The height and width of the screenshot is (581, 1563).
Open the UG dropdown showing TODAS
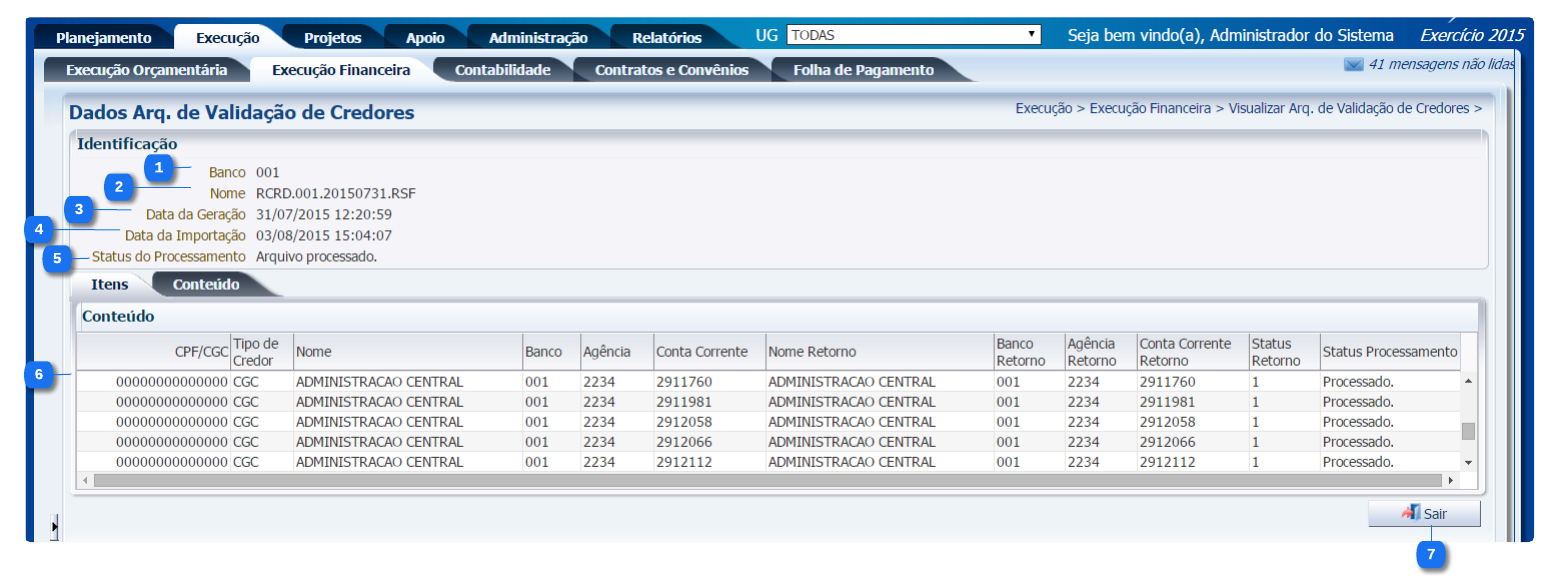[x=913, y=35]
